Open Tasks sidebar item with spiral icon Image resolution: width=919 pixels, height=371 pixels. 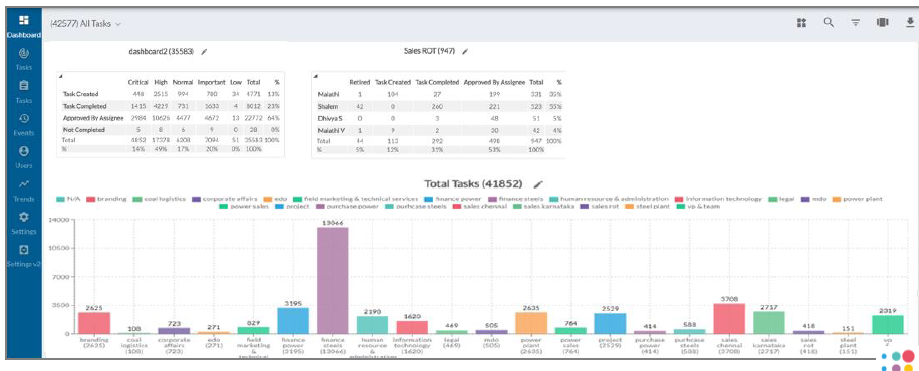[23, 59]
